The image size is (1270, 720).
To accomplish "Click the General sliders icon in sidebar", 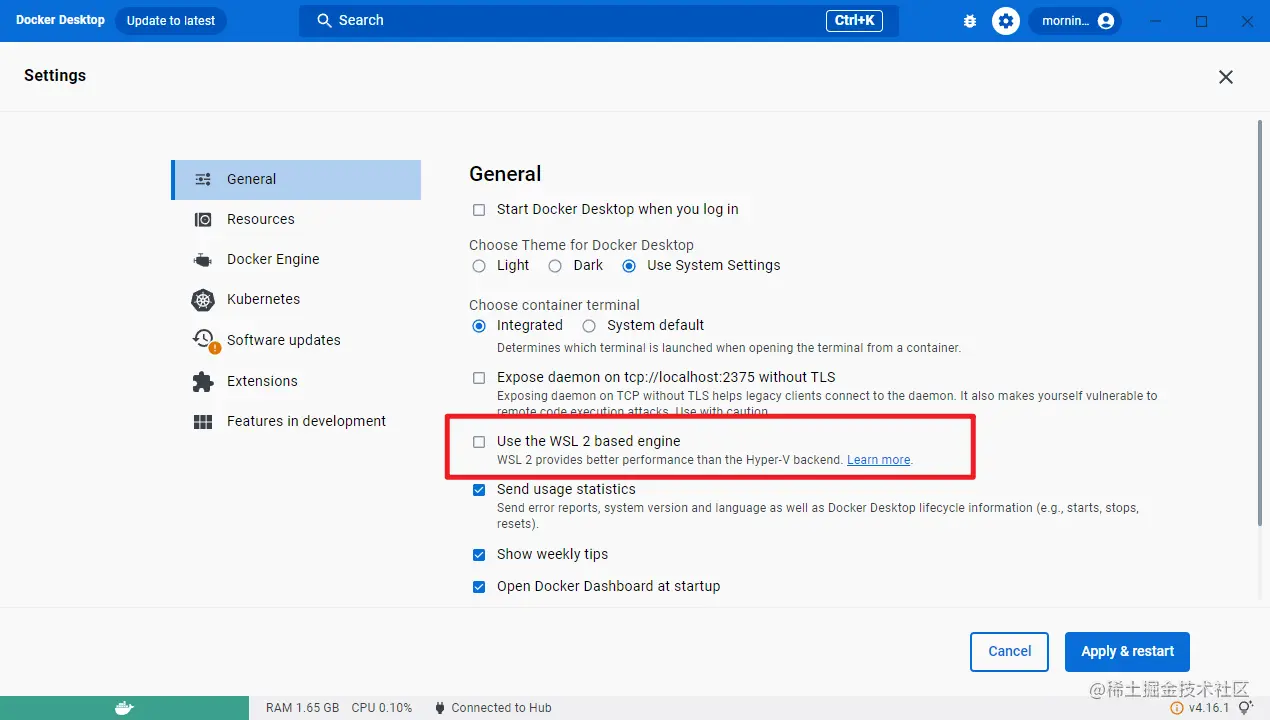I will click(203, 179).
